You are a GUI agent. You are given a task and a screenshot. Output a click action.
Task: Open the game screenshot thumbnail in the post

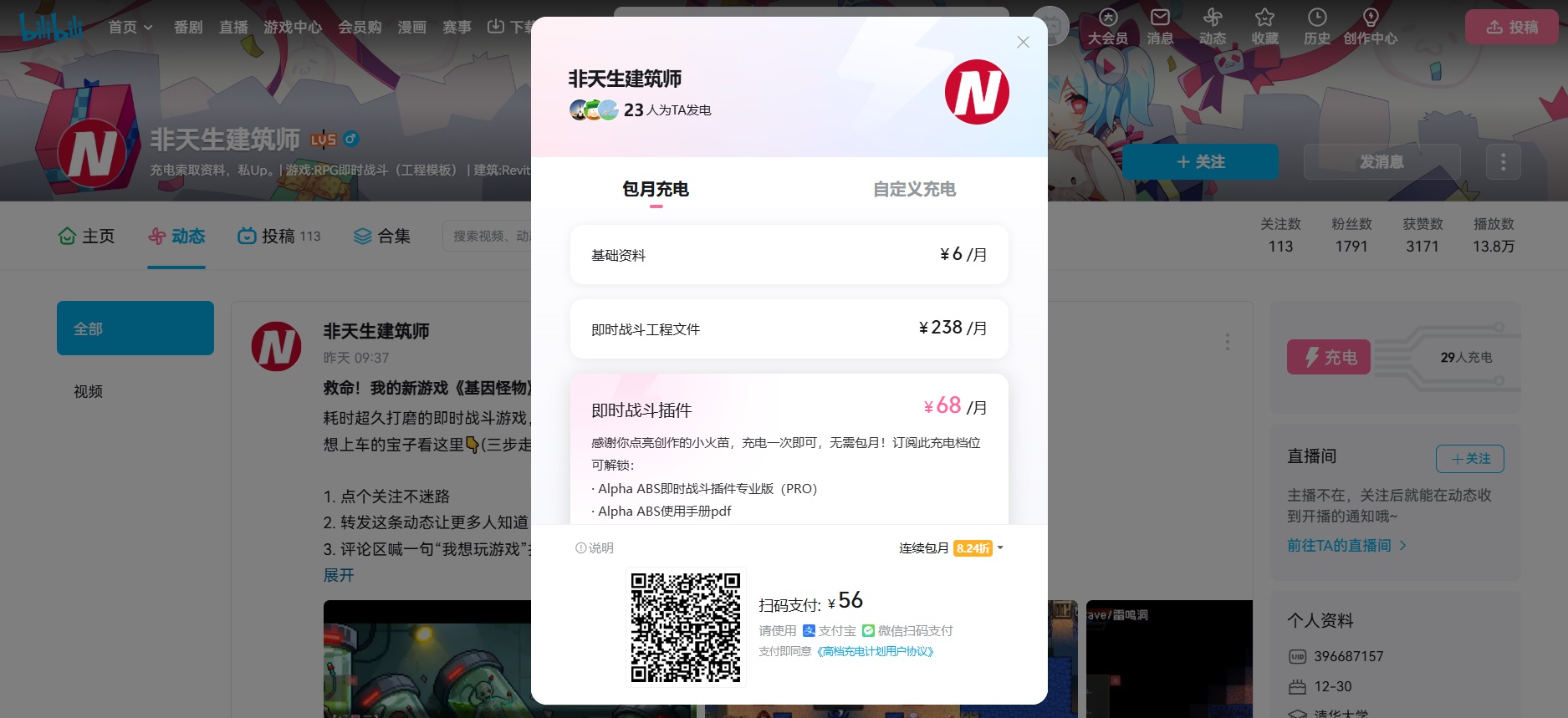click(x=427, y=659)
